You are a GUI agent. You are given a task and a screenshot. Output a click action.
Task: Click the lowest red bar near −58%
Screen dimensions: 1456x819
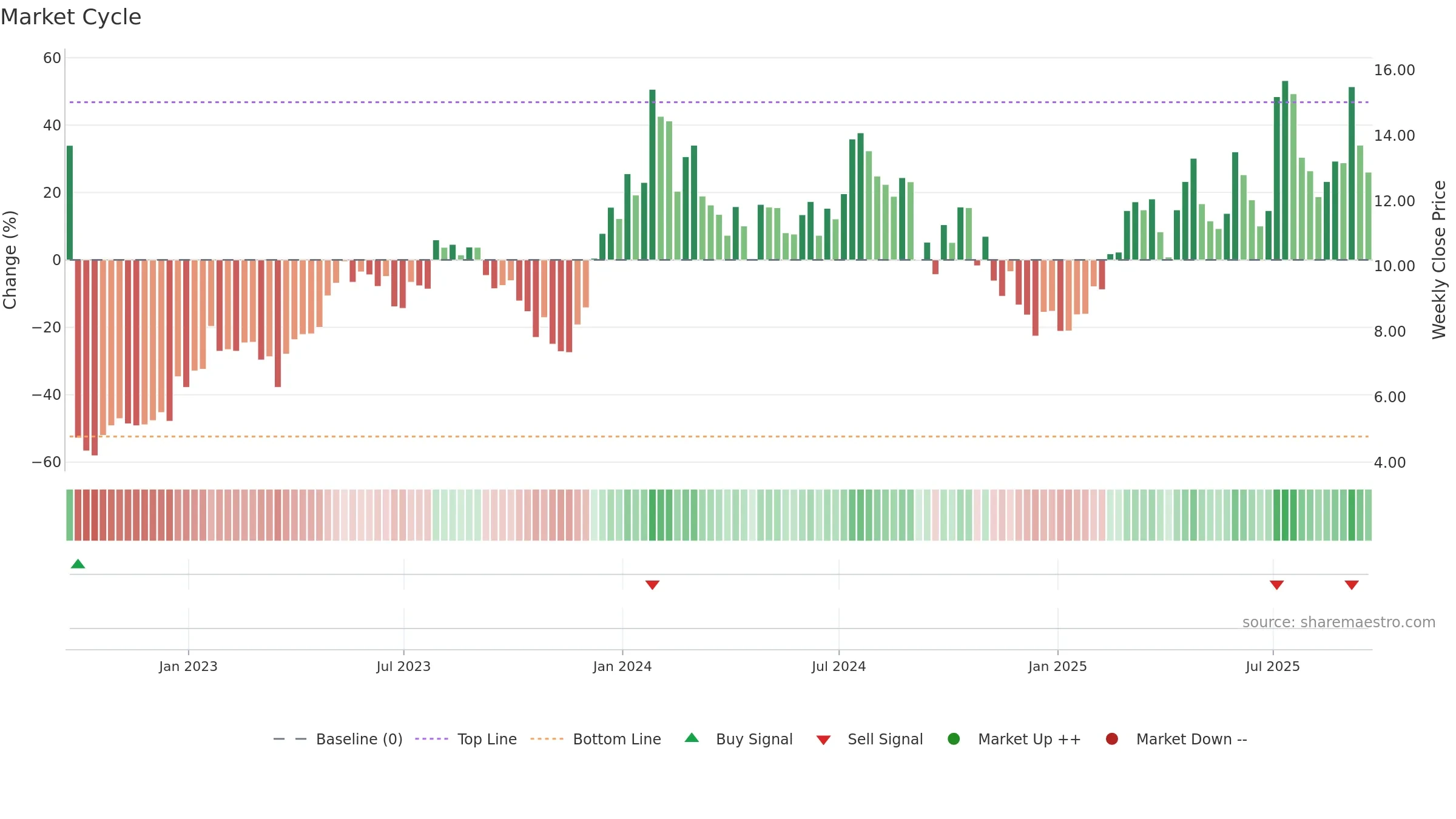95,357
